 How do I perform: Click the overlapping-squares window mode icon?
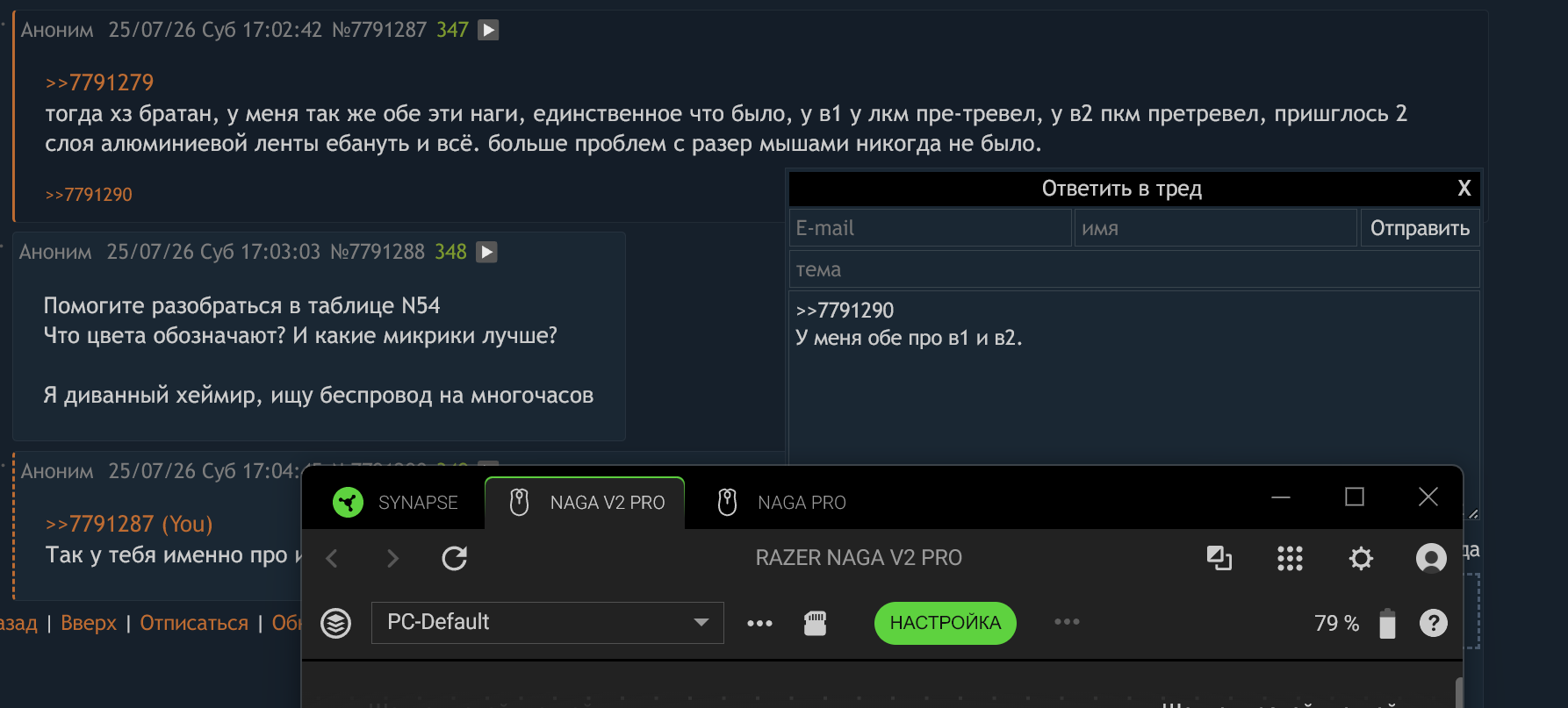point(1219,558)
